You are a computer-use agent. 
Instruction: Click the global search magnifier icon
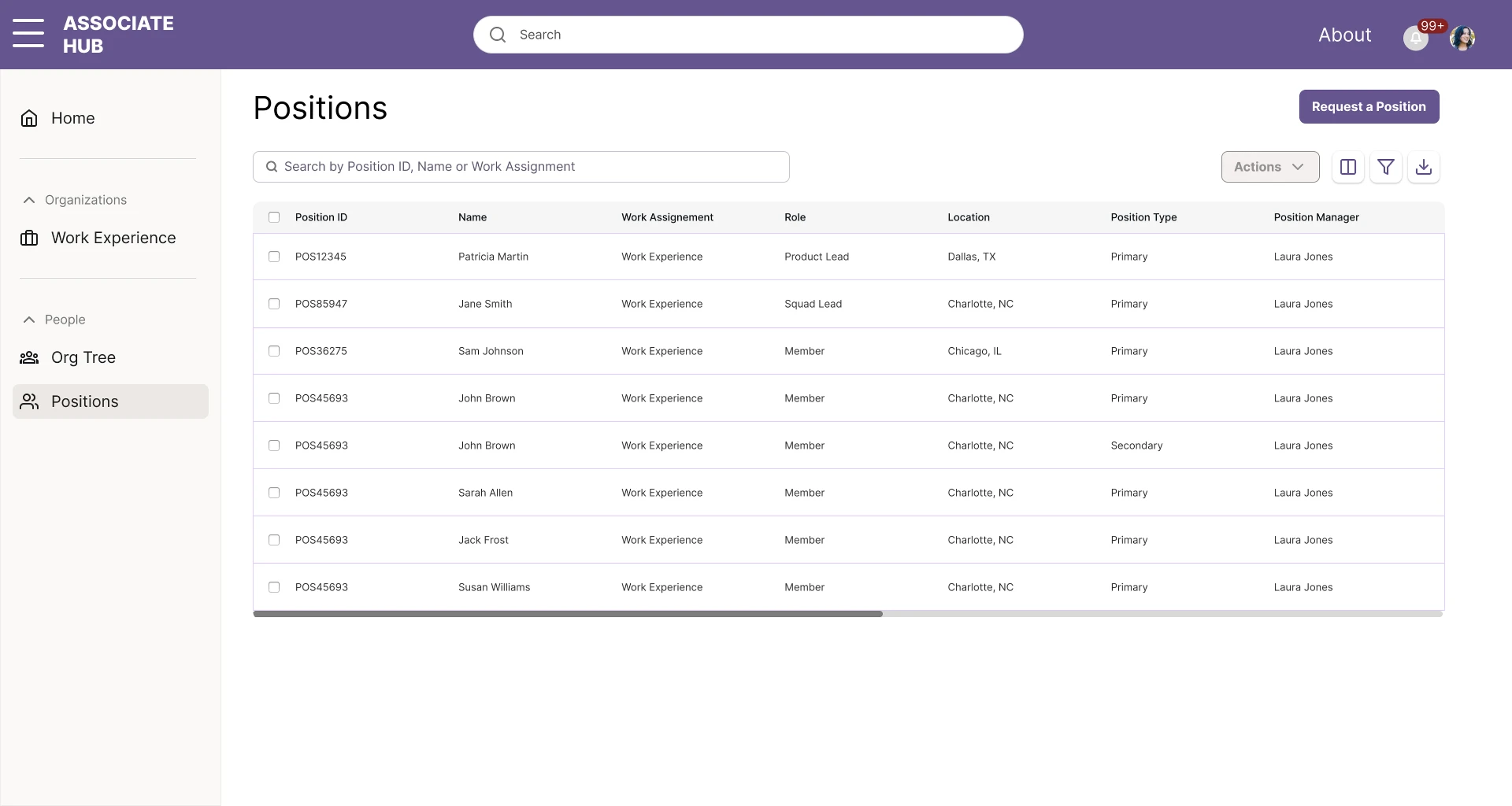pos(498,35)
